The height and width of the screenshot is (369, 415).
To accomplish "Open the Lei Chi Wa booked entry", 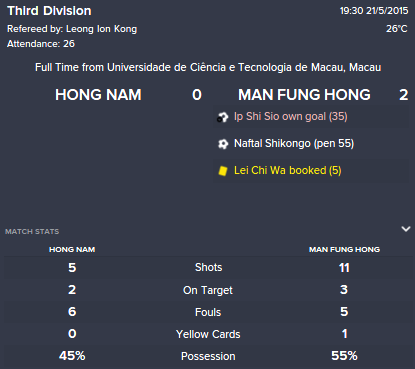I will click(x=288, y=170).
